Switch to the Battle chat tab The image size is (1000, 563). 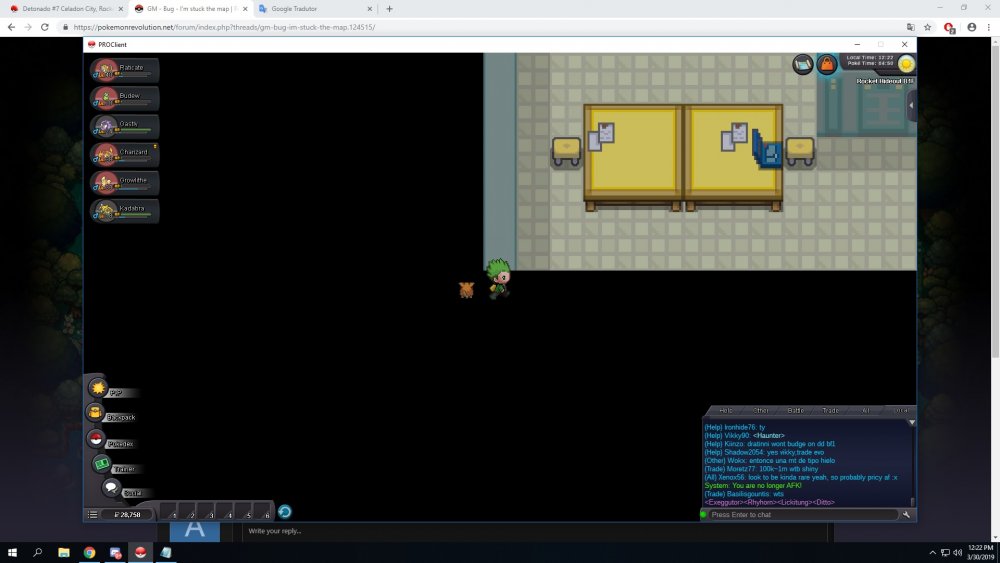pyautogui.click(x=796, y=410)
